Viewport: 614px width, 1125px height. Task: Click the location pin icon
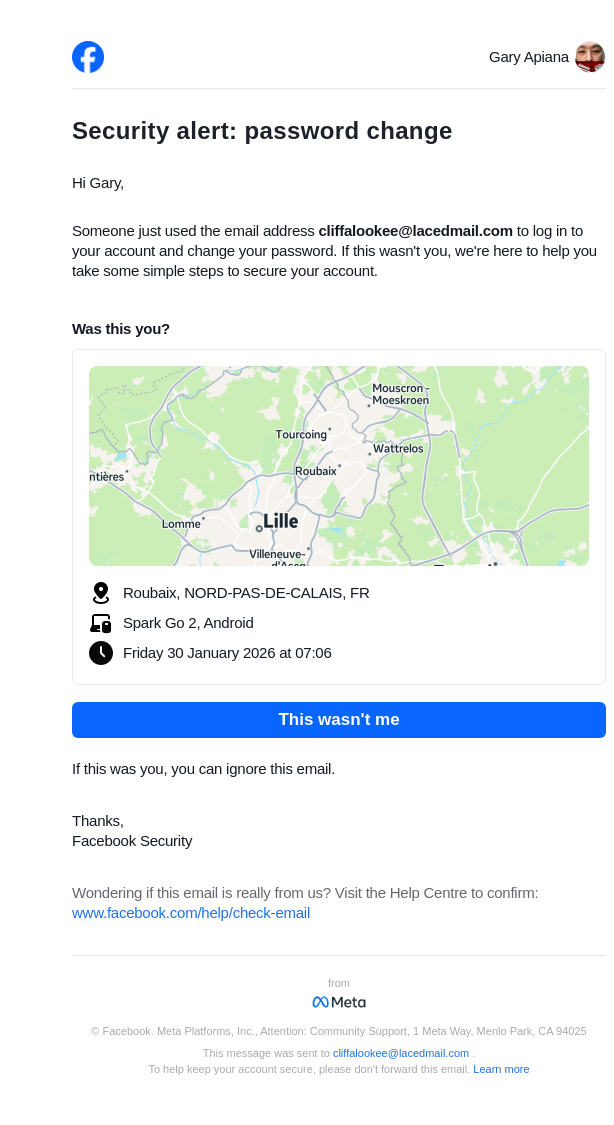(100, 593)
